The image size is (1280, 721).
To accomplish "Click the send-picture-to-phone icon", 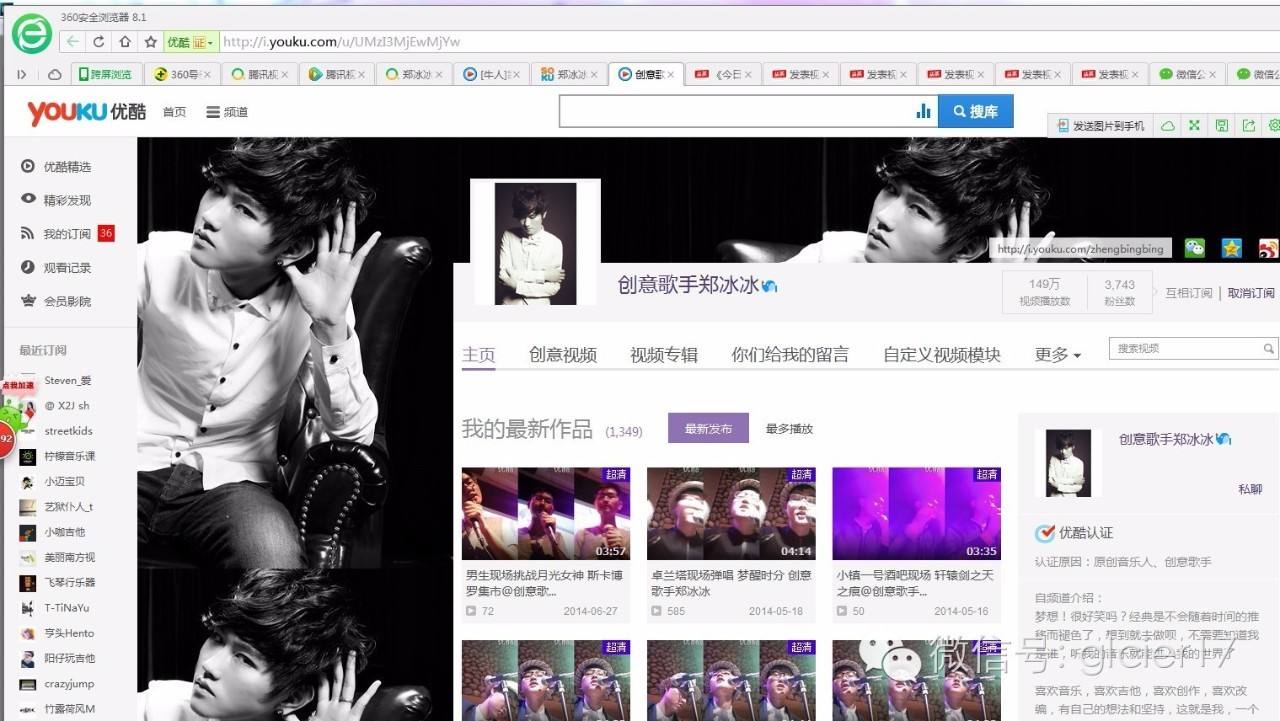I will coord(1100,125).
